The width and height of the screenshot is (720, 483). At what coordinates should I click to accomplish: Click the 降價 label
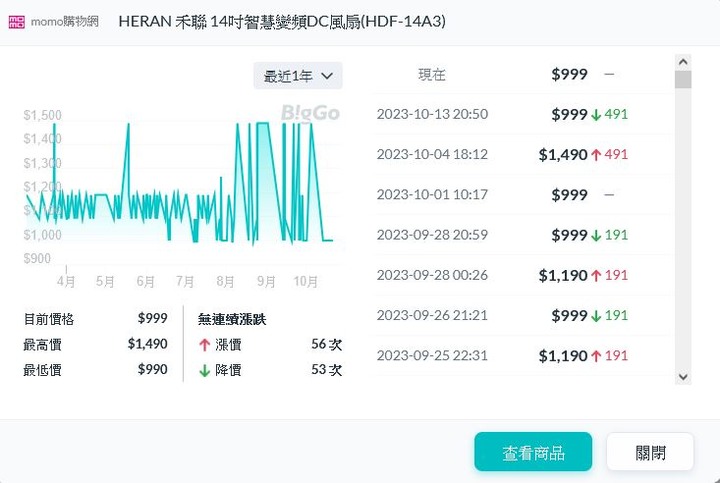(x=228, y=370)
